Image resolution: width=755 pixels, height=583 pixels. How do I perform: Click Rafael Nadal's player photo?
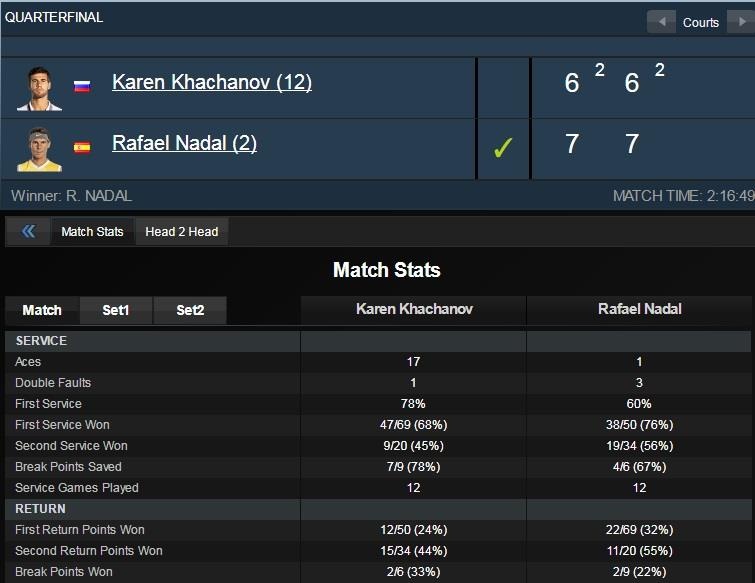(x=39, y=149)
